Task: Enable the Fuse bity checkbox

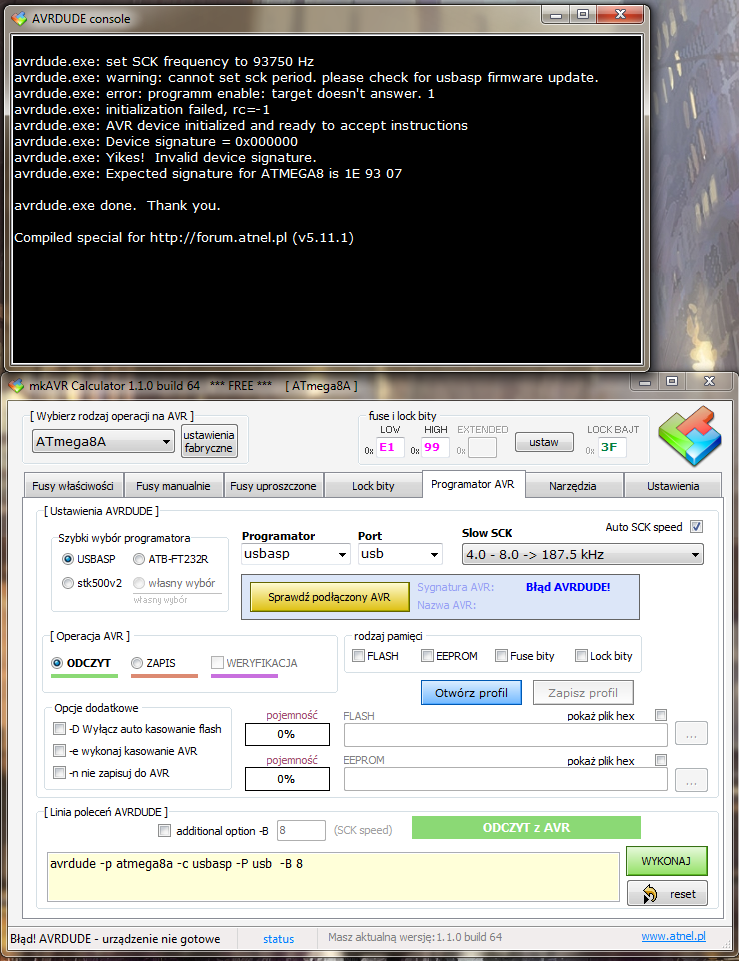Action: pos(502,656)
